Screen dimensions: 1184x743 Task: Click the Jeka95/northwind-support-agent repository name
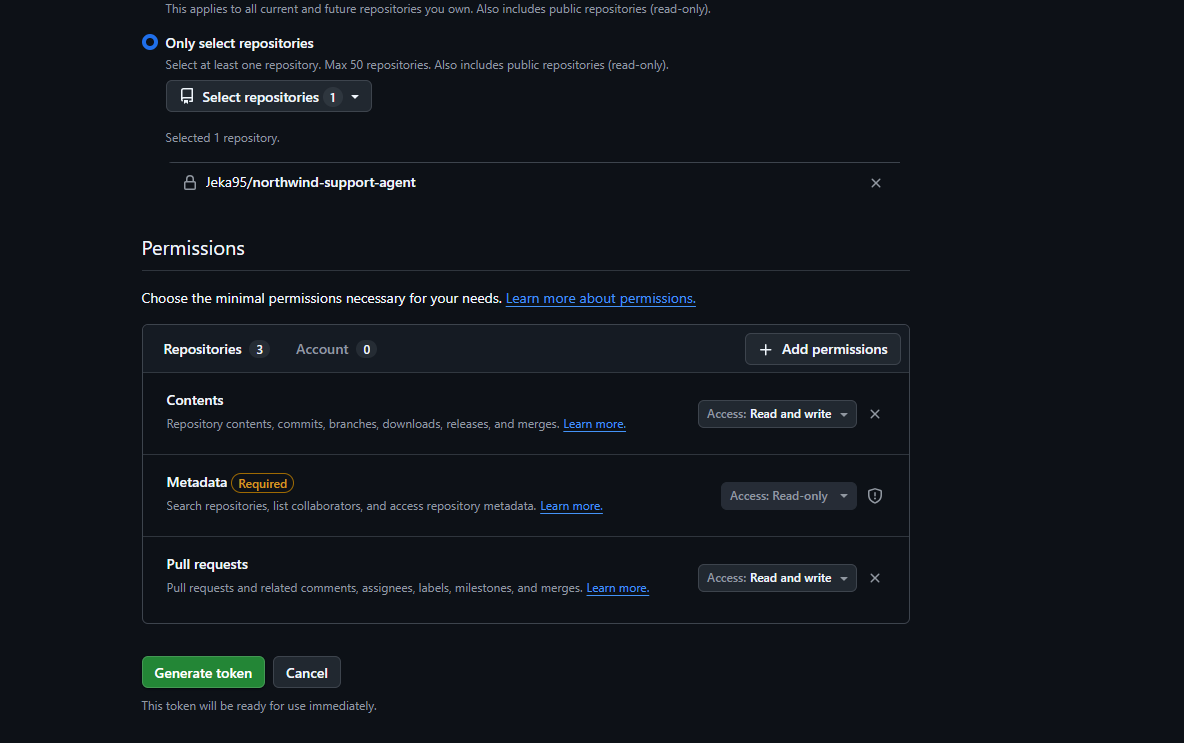tap(310, 183)
